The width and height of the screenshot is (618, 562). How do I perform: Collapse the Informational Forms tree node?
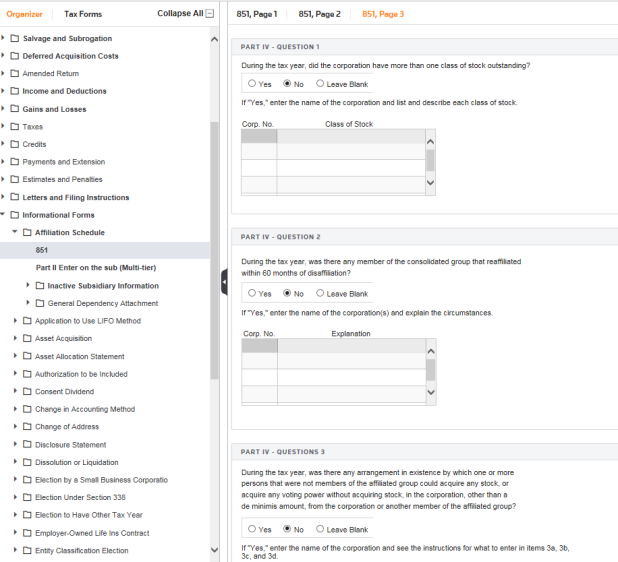pos(4,215)
